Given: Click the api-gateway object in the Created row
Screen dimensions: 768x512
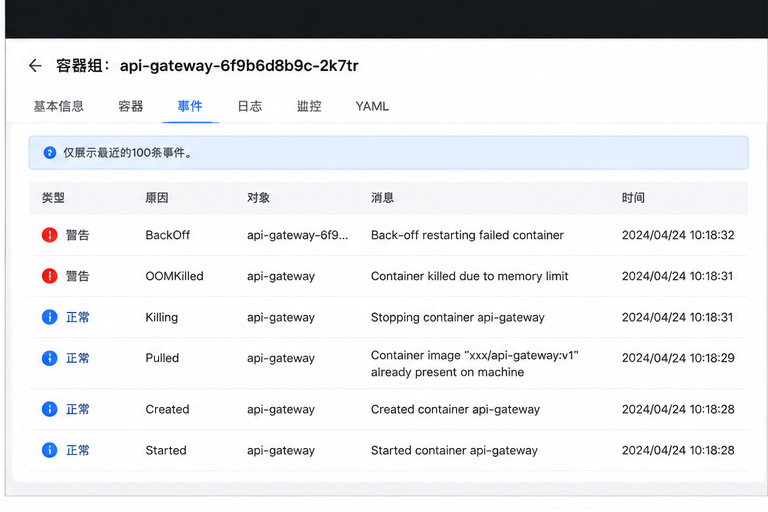Looking at the screenshot, I should (281, 409).
